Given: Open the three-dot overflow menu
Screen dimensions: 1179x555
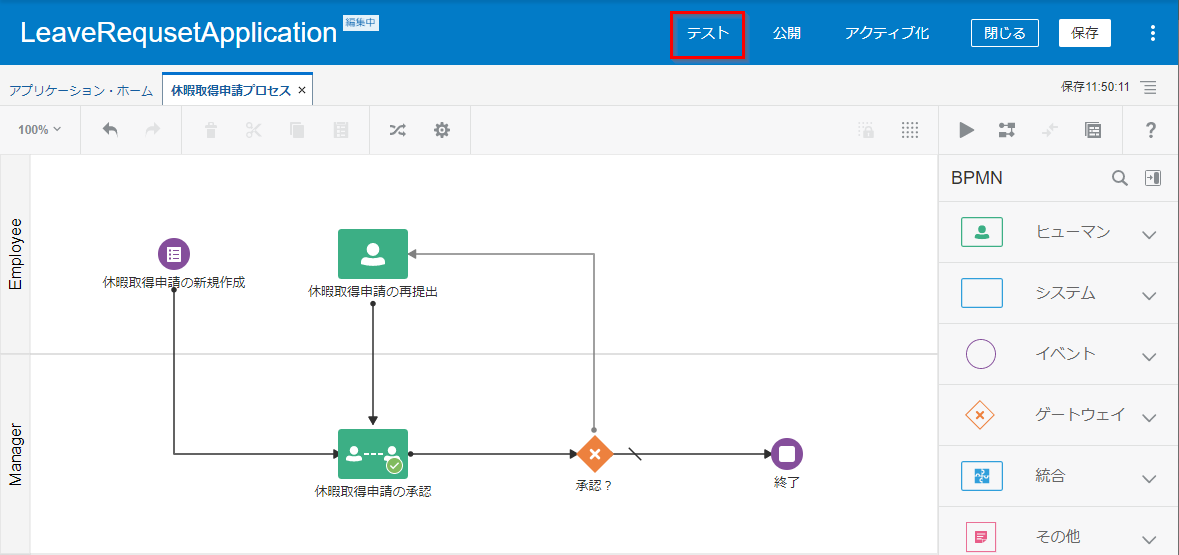Looking at the screenshot, I should [1153, 33].
